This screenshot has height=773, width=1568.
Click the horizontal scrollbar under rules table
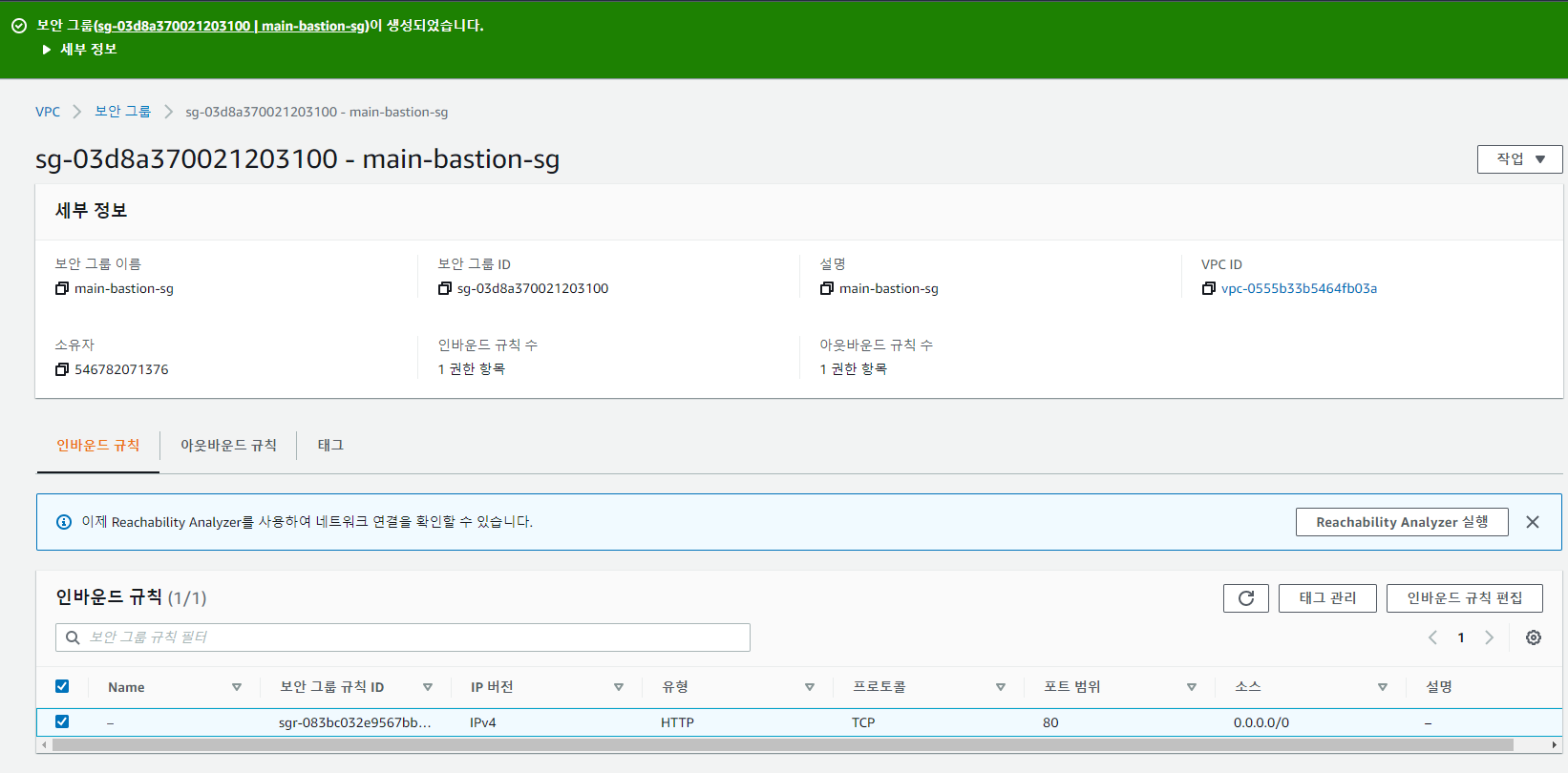[x=782, y=744]
